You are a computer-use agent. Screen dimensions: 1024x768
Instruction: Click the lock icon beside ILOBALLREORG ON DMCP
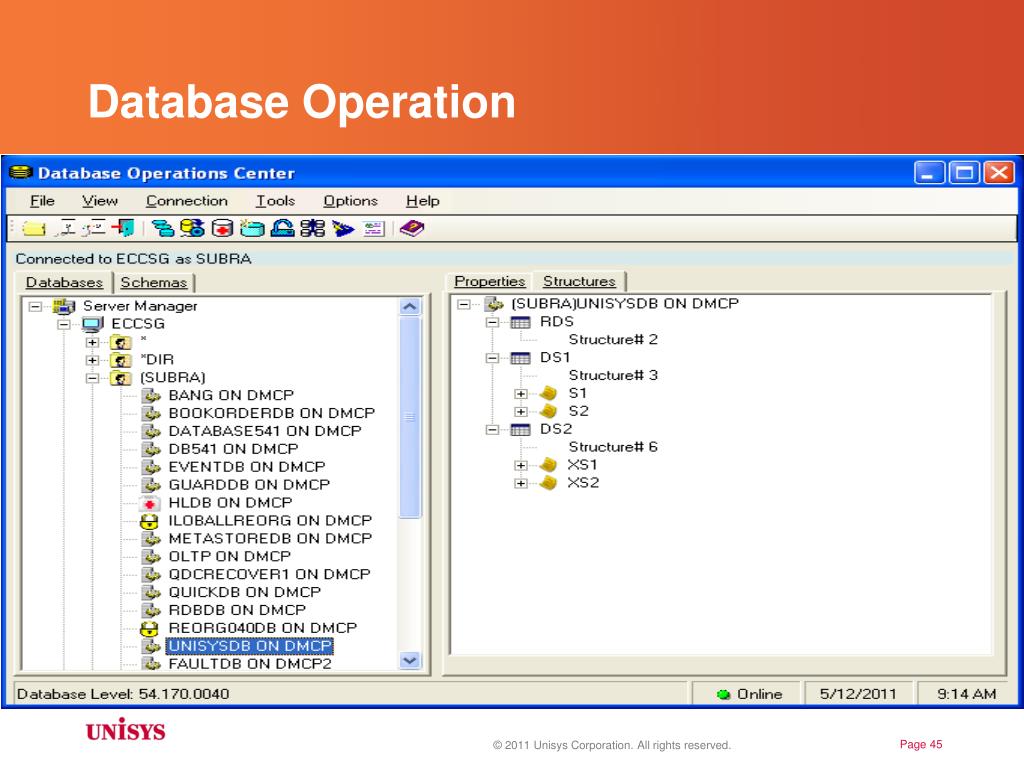[150, 521]
